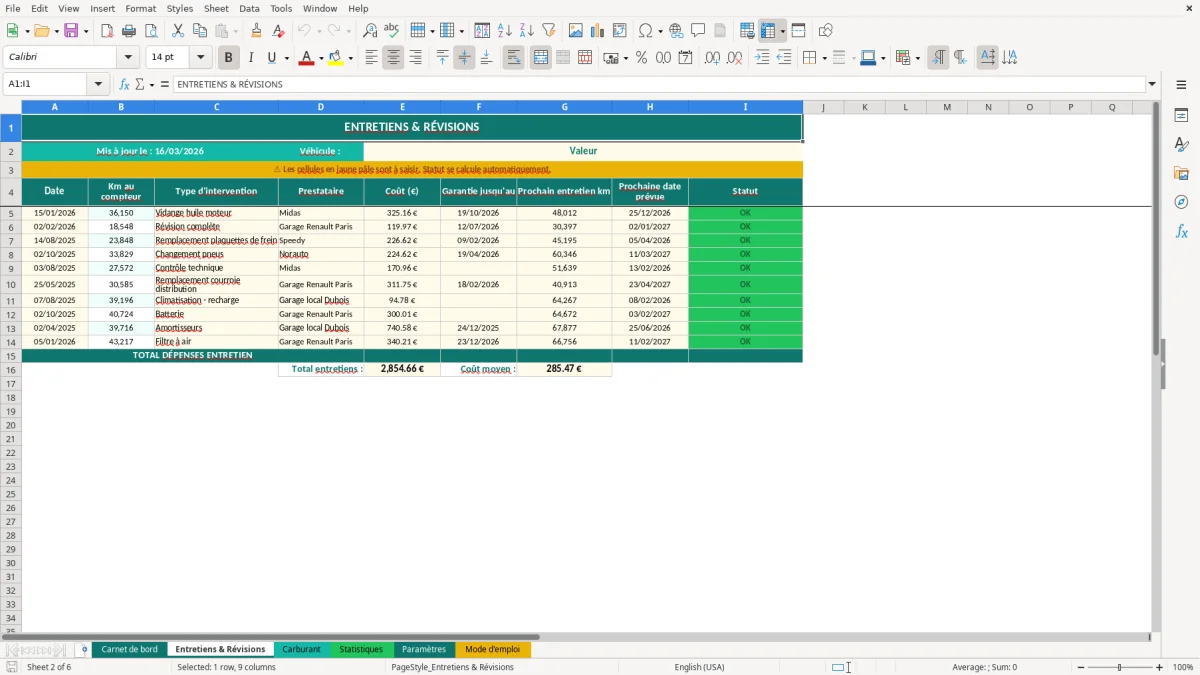This screenshot has height=675, width=1200.
Task: Toggle Bold formatting off
Action: [229, 58]
